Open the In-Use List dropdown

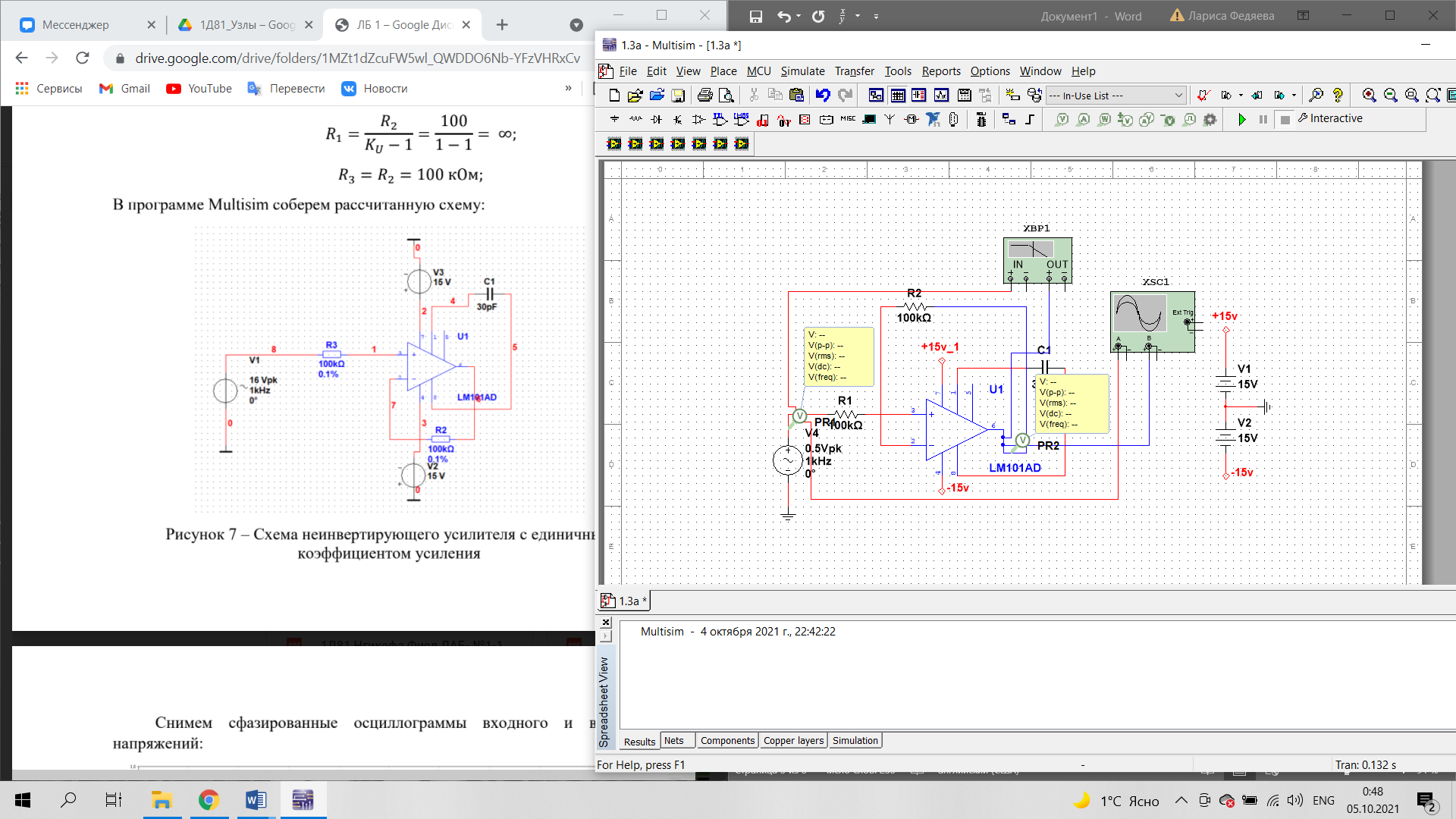click(1178, 96)
